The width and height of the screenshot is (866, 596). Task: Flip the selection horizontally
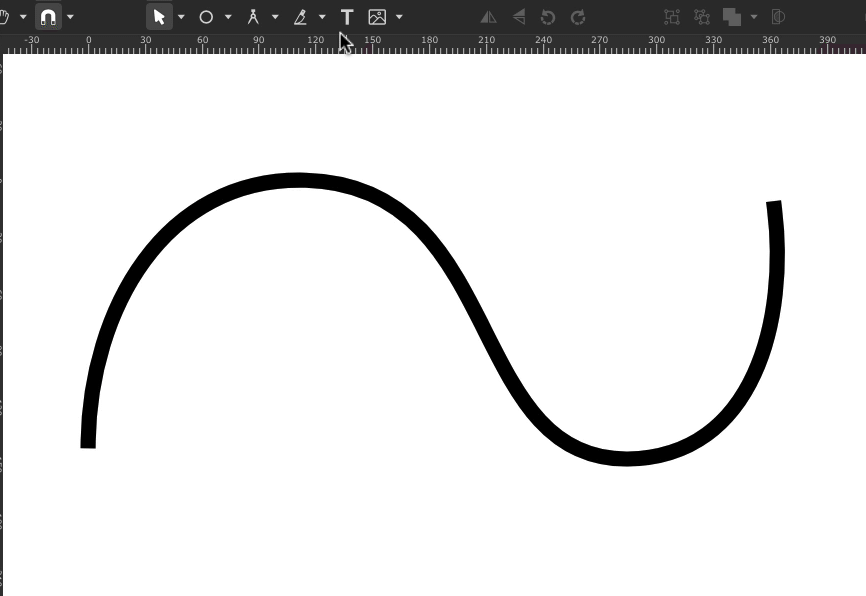click(x=488, y=17)
